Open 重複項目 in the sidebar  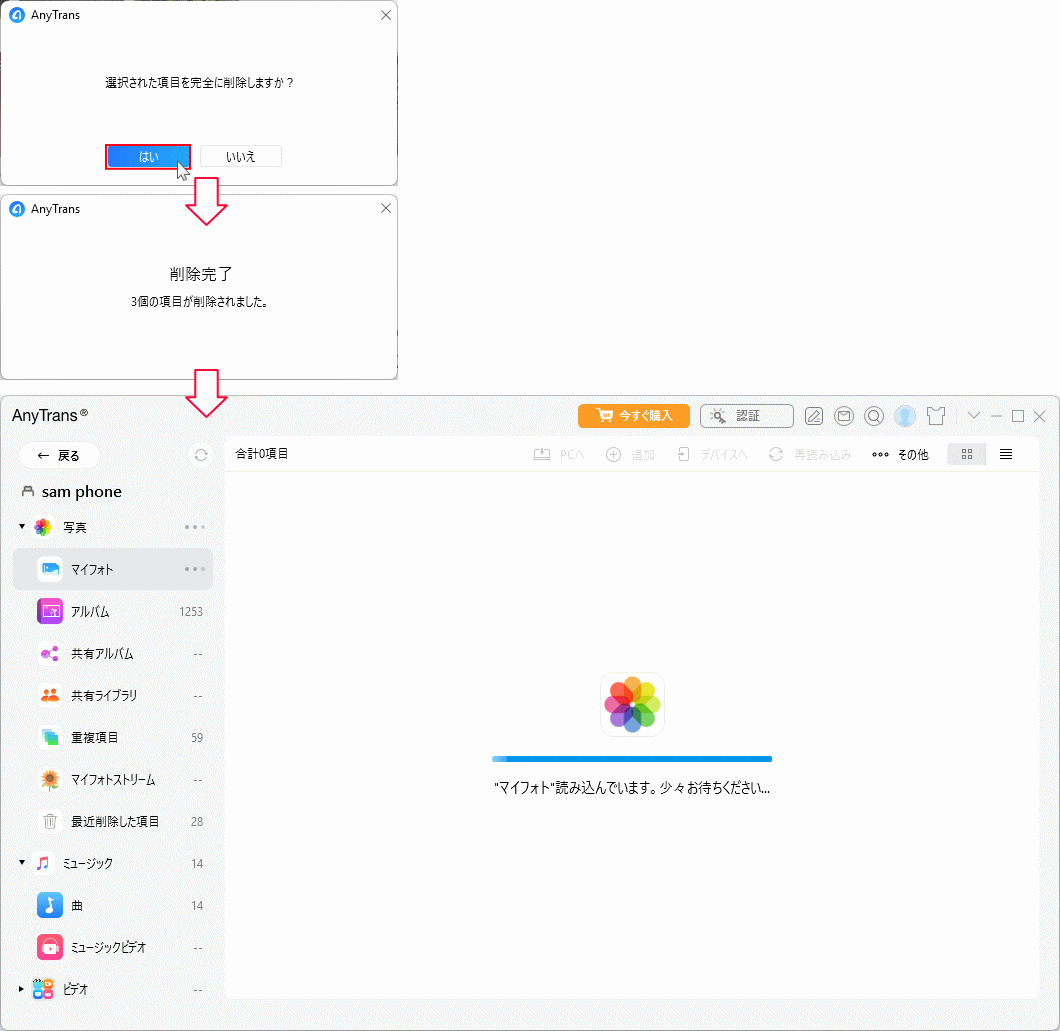(x=113, y=738)
